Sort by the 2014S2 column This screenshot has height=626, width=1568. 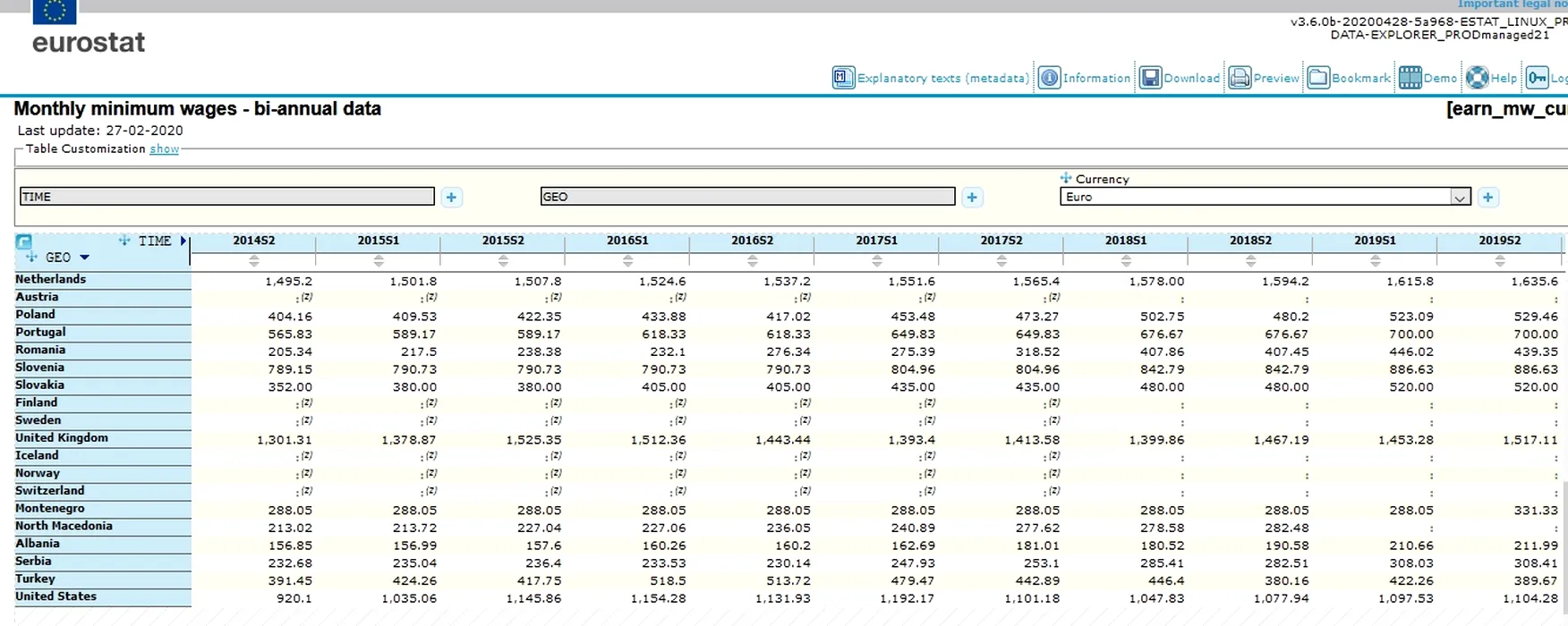pyautogui.click(x=254, y=260)
